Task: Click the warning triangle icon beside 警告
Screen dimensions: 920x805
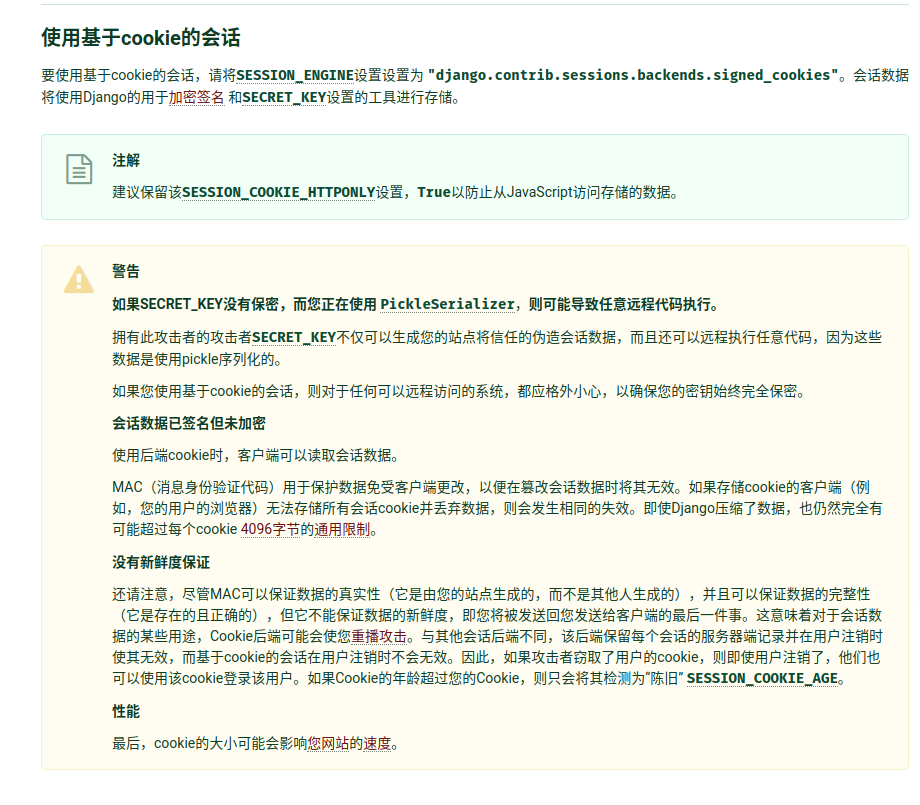Action: 79,279
